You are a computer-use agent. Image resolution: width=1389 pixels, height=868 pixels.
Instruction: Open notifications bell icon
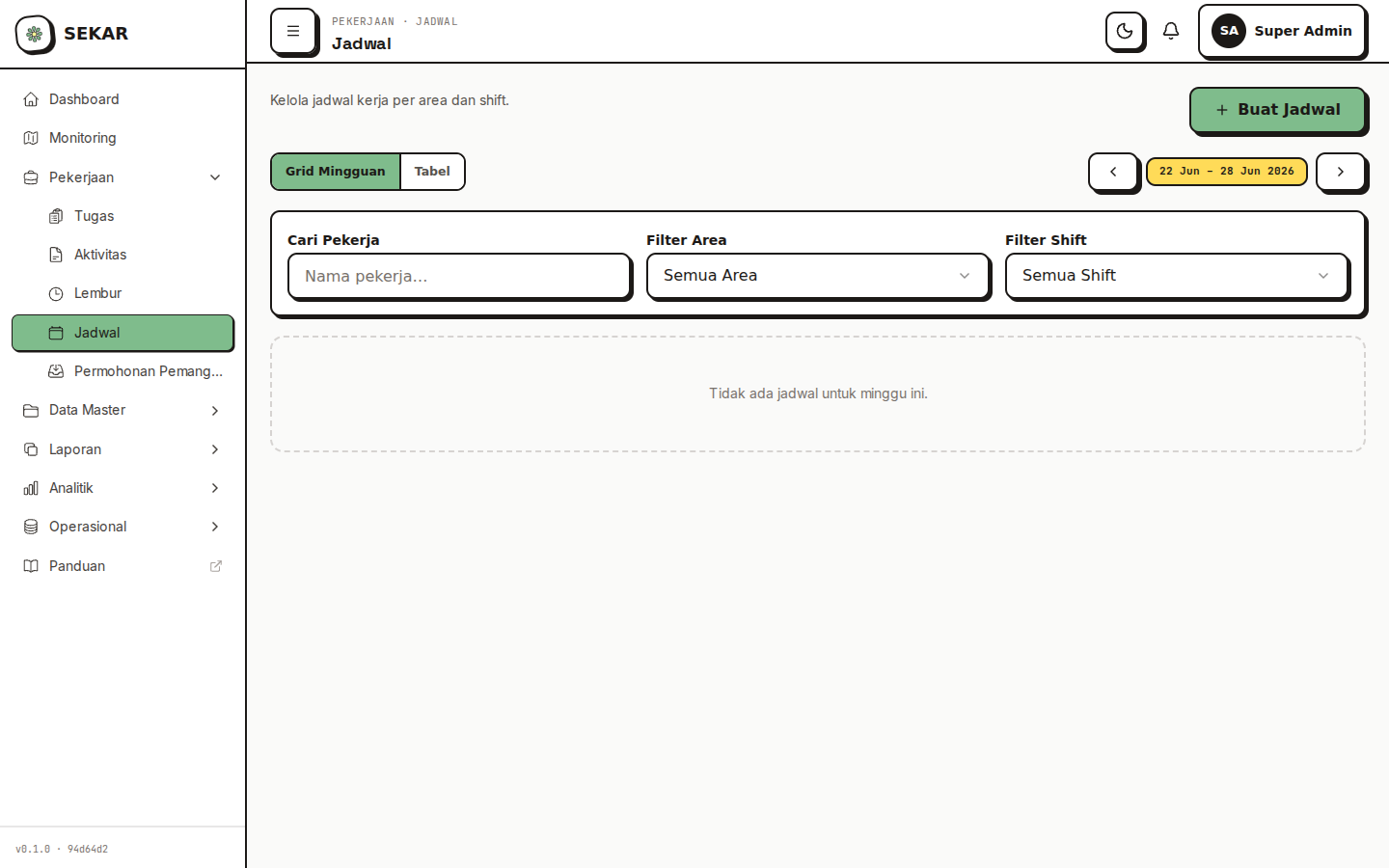(x=1171, y=31)
